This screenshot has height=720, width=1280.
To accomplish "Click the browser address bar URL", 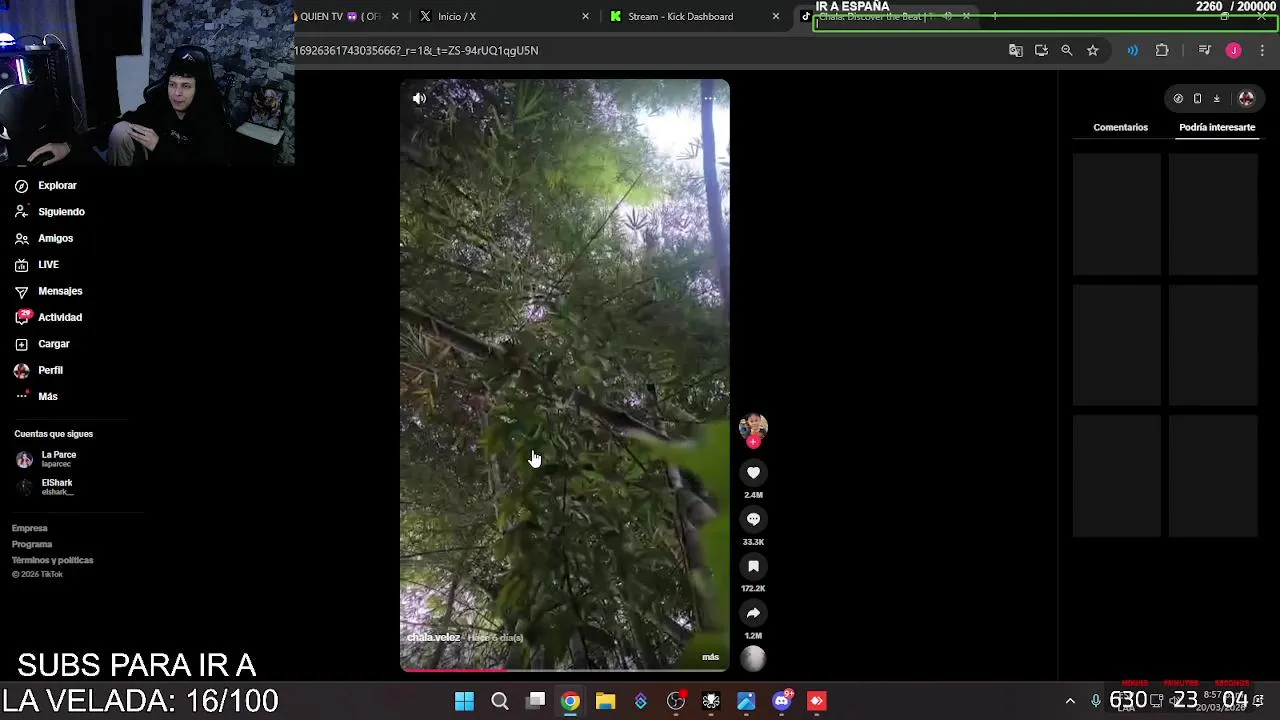I will pyautogui.click(x=416, y=50).
